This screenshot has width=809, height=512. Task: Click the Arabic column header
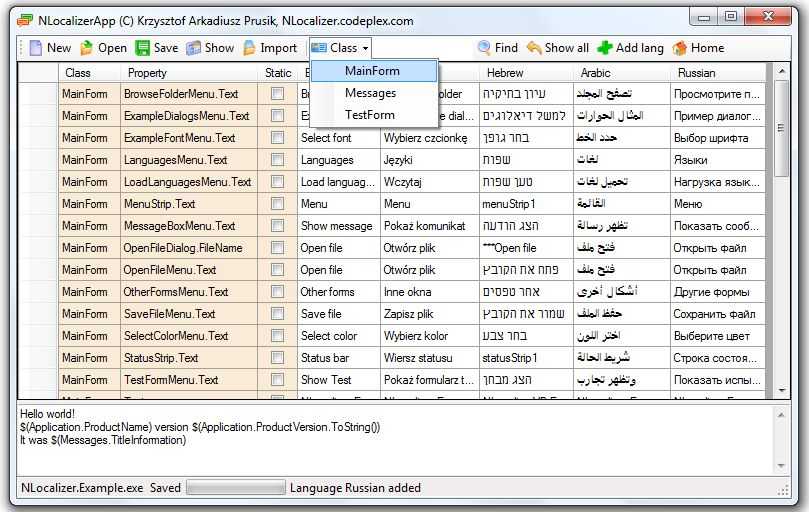(x=622, y=73)
